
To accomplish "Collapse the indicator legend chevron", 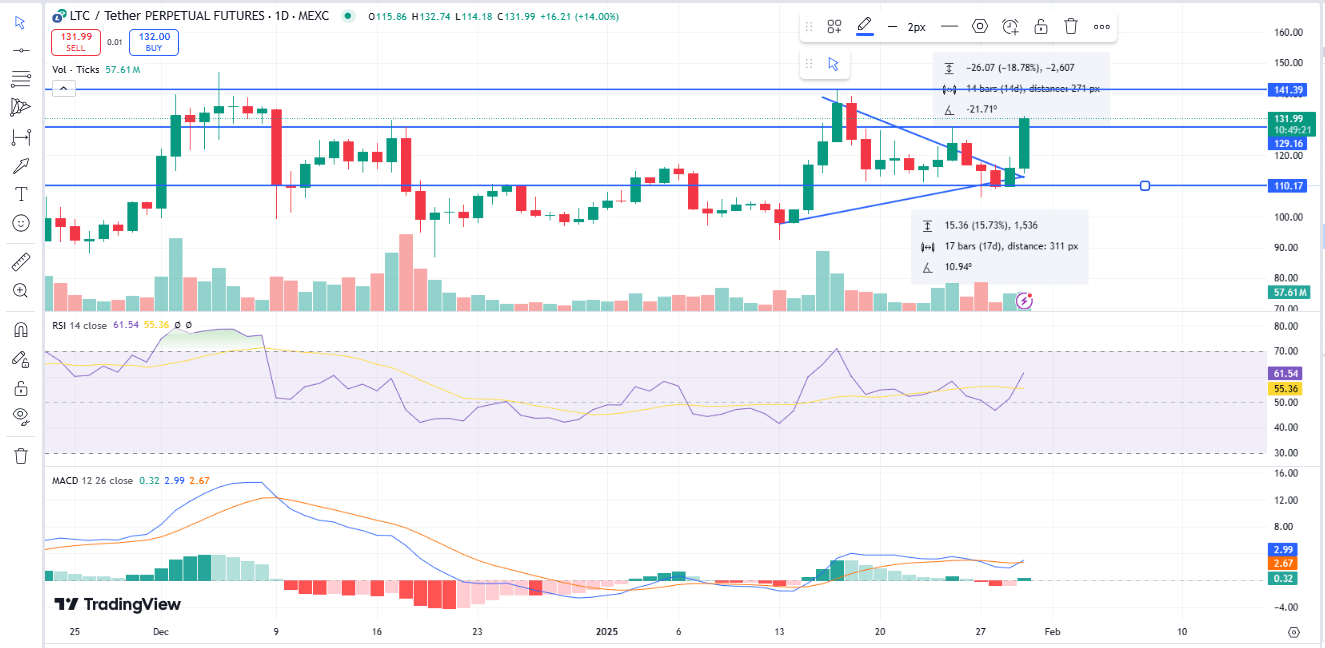I will [x=63, y=89].
